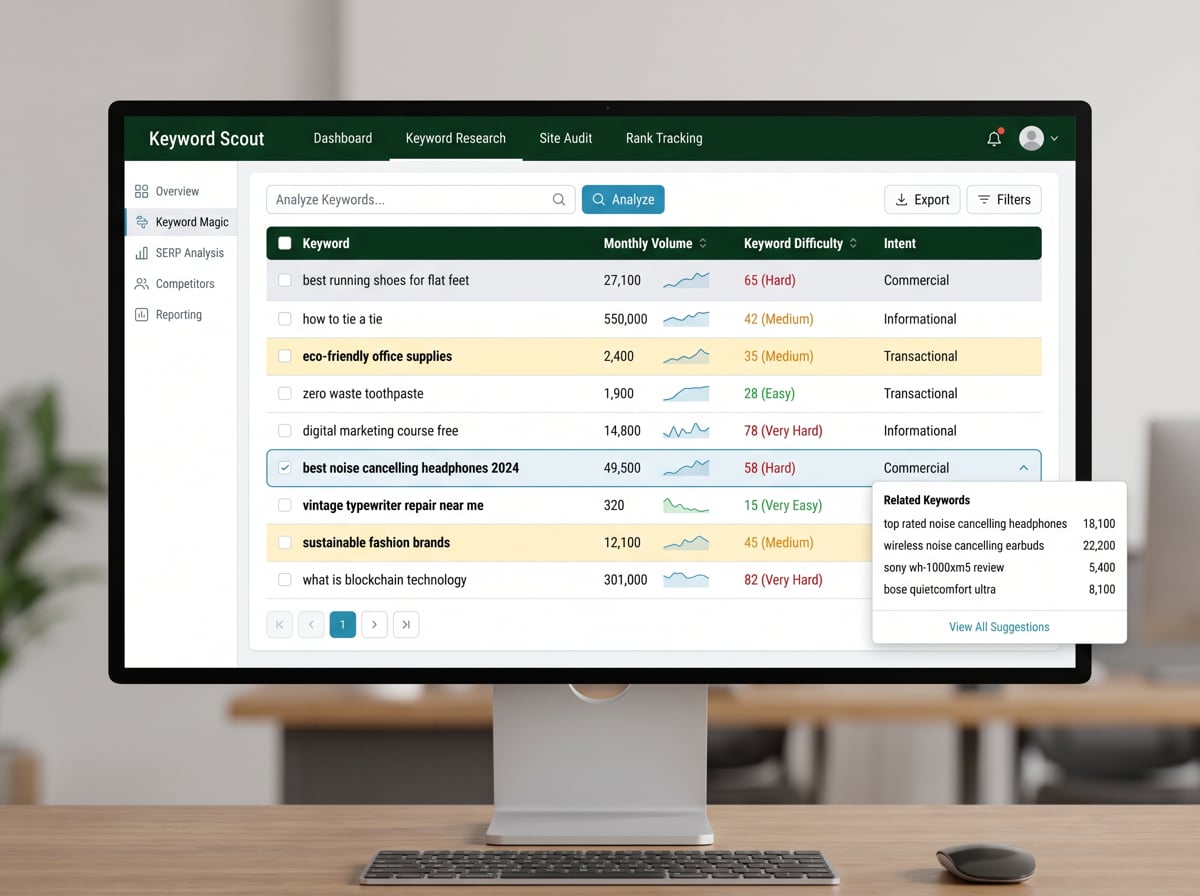
Task: Sort by Monthly Volume arrows
Action: [703, 243]
